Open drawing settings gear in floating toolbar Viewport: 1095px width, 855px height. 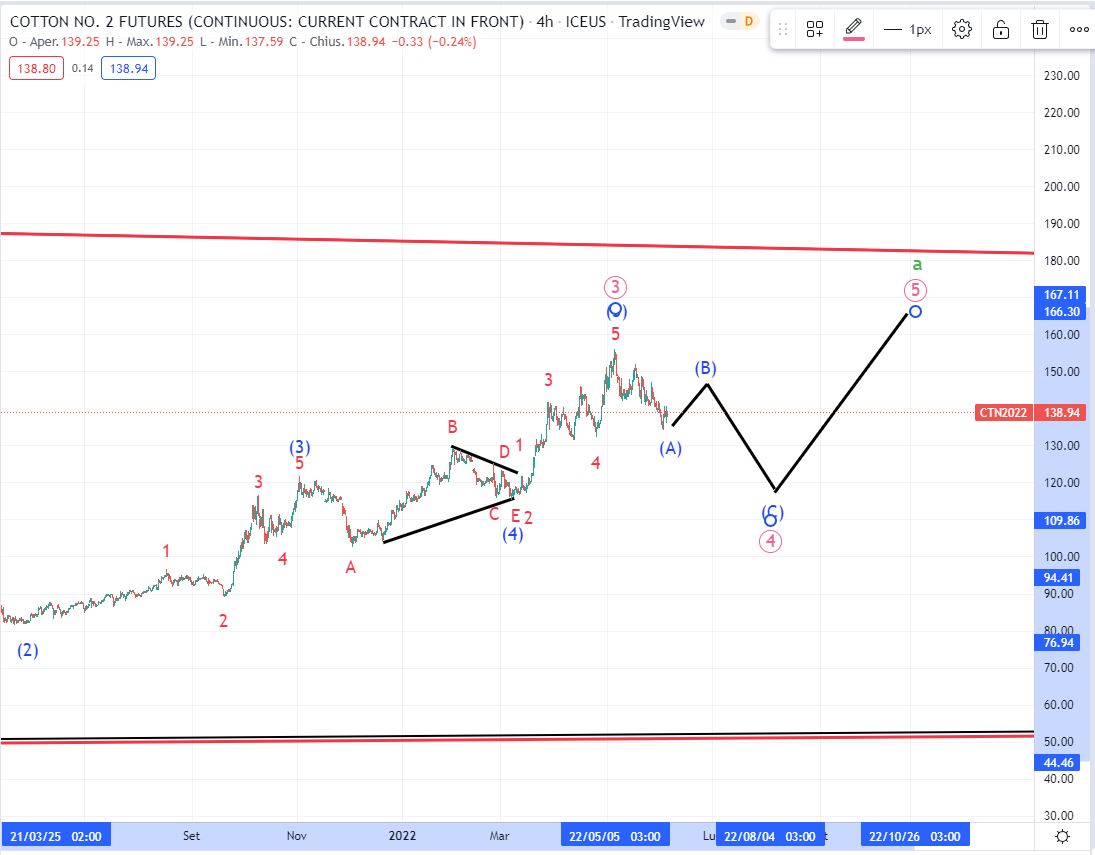click(962, 29)
